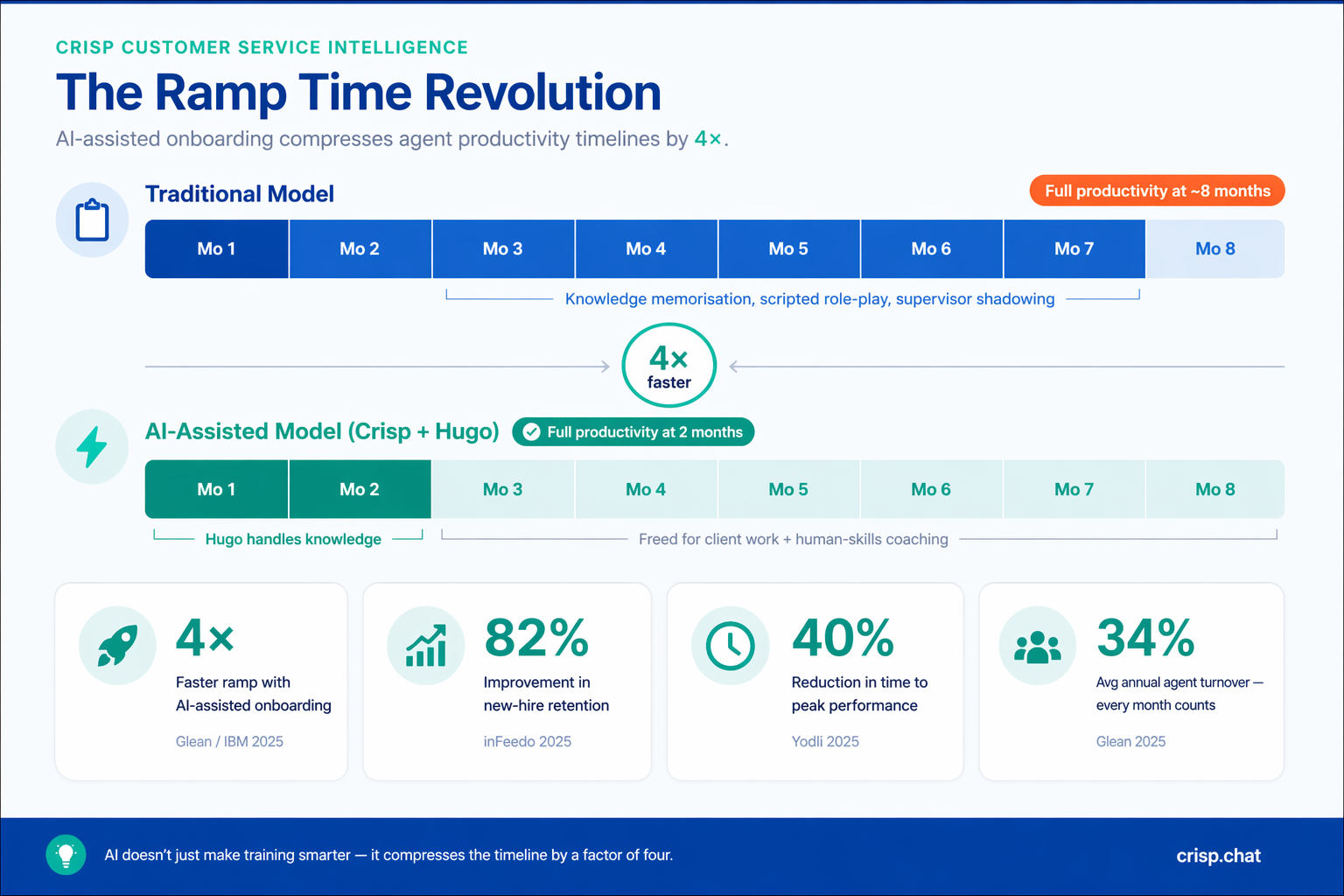
Task: Open the crisp.chat link in footer
Action: (x=1218, y=856)
